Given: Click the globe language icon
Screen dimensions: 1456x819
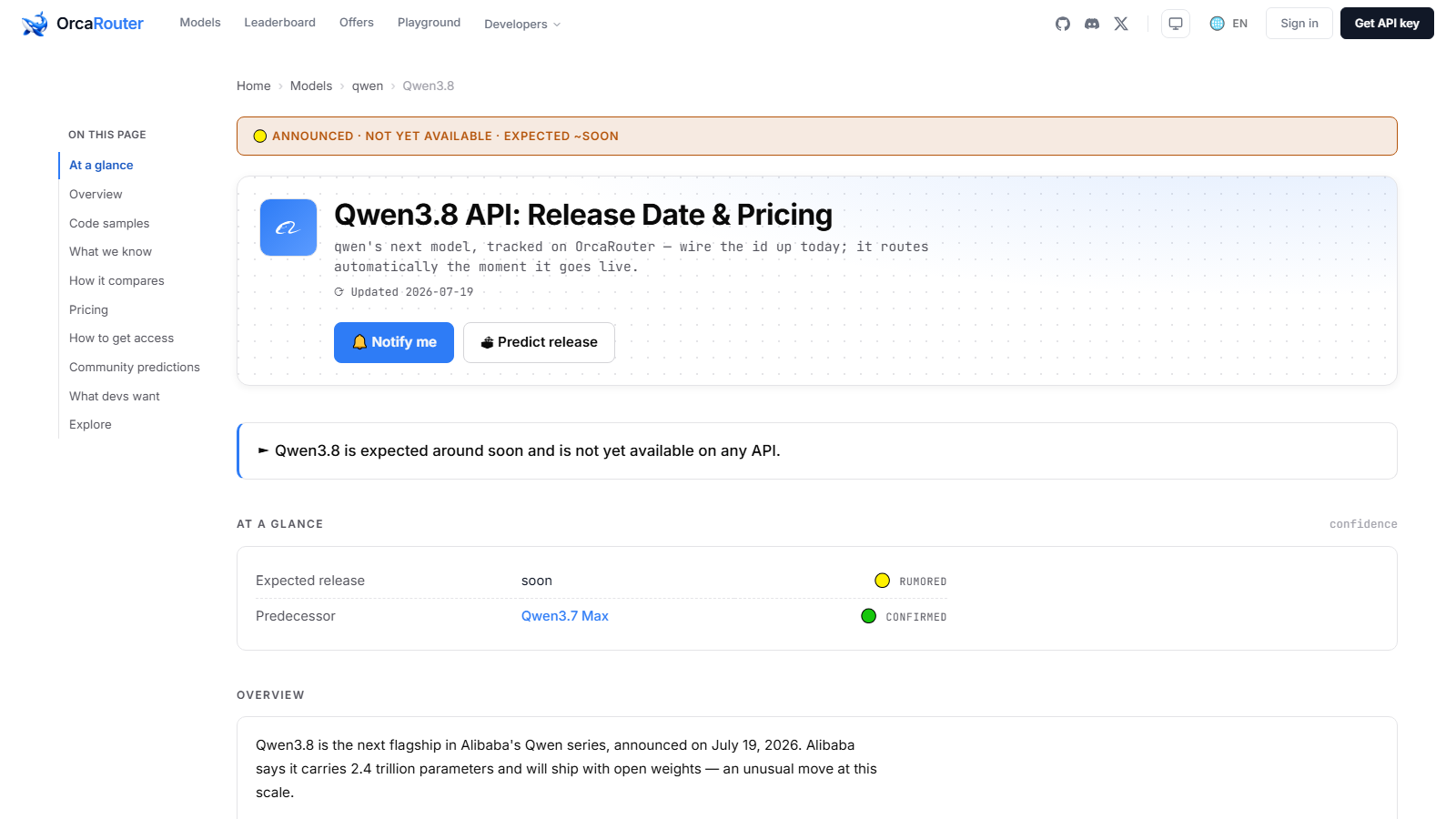Looking at the screenshot, I should tap(1217, 24).
